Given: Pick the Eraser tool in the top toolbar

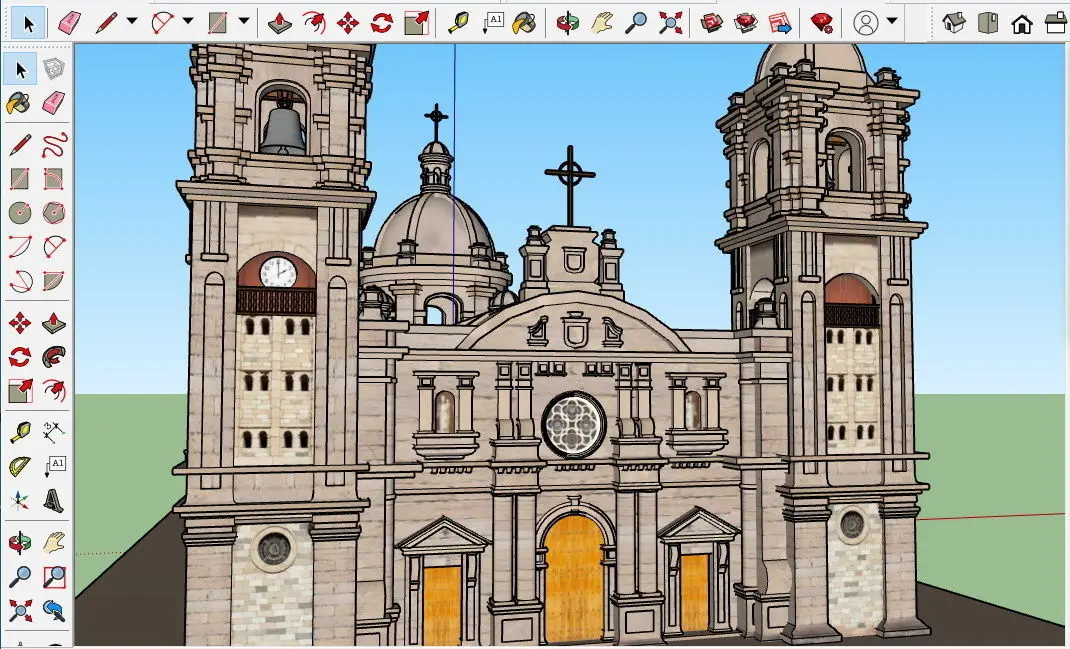Looking at the screenshot, I should [x=70, y=24].
